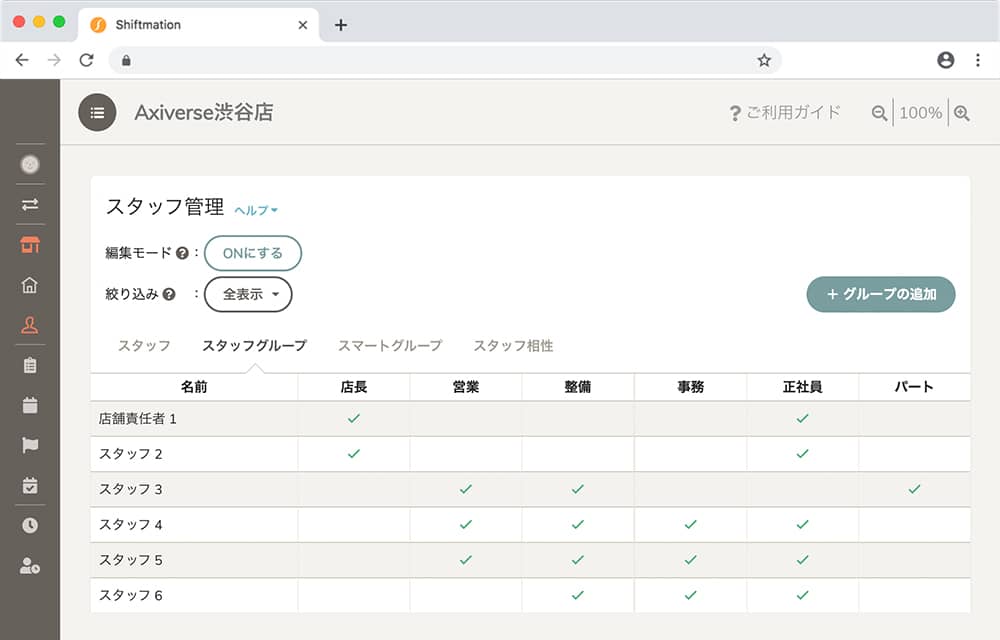
Task: Click the user avatar in sidebar
Action: point(29,164)
